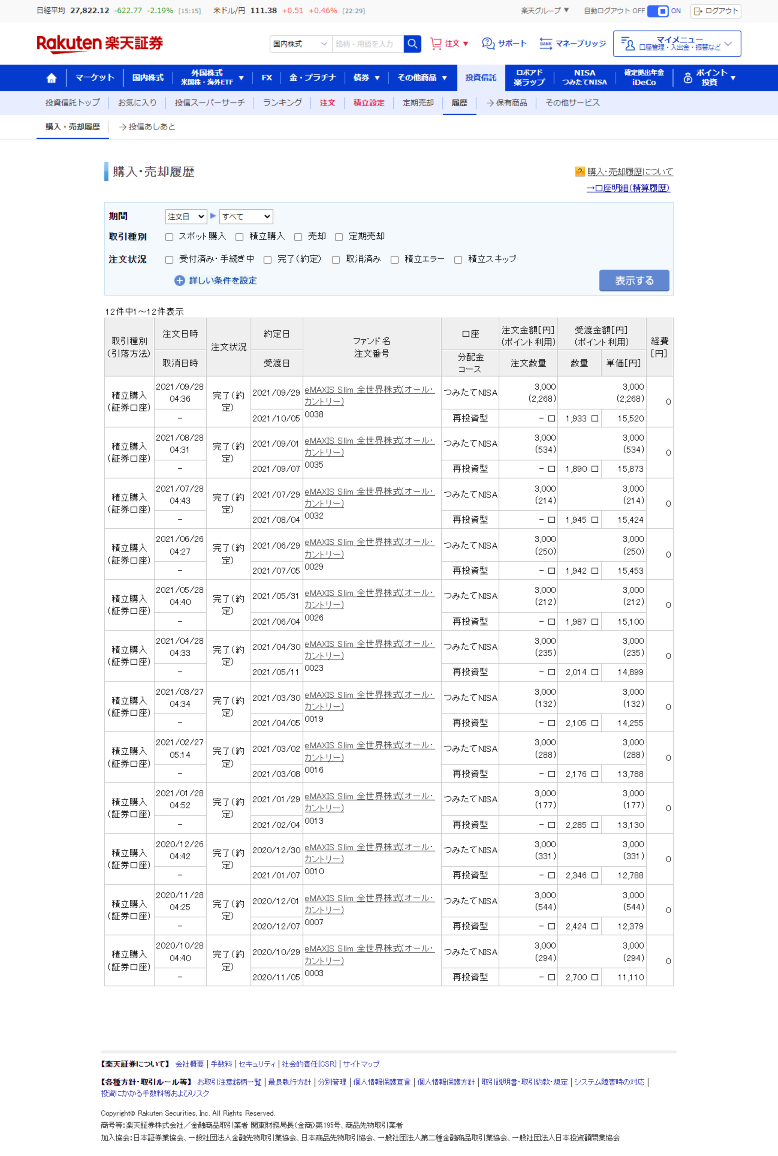The height and width of the screenshot is (1156, 778).
Task: Open 定期売却 sub-menu
Action: pyautogui.click(x=417, y=102)
